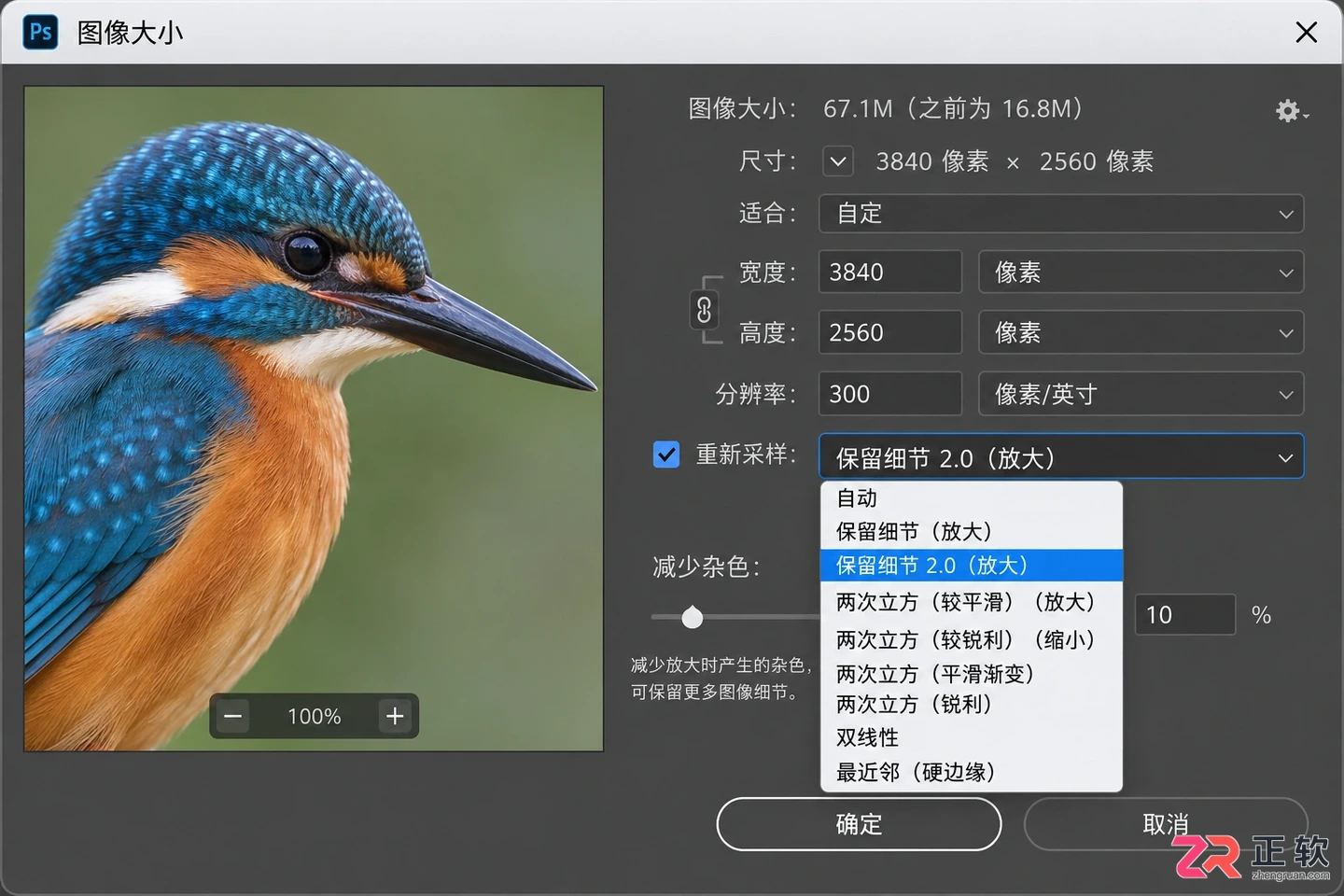Collapse the 重新采样 method dropdown
1344x896 pixels.
[x=1061, y=457]
